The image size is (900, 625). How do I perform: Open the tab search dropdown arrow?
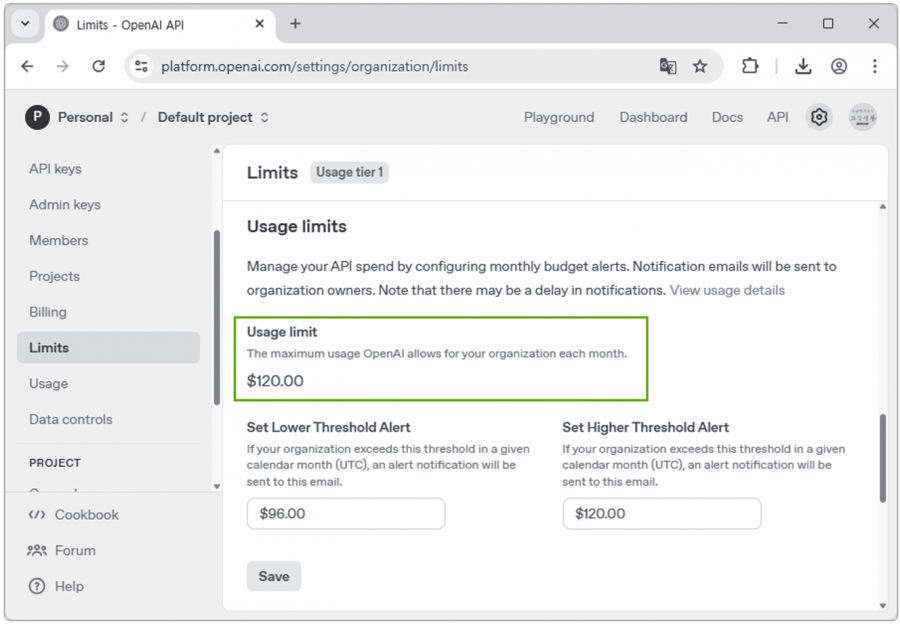click(x=25, y=24)
